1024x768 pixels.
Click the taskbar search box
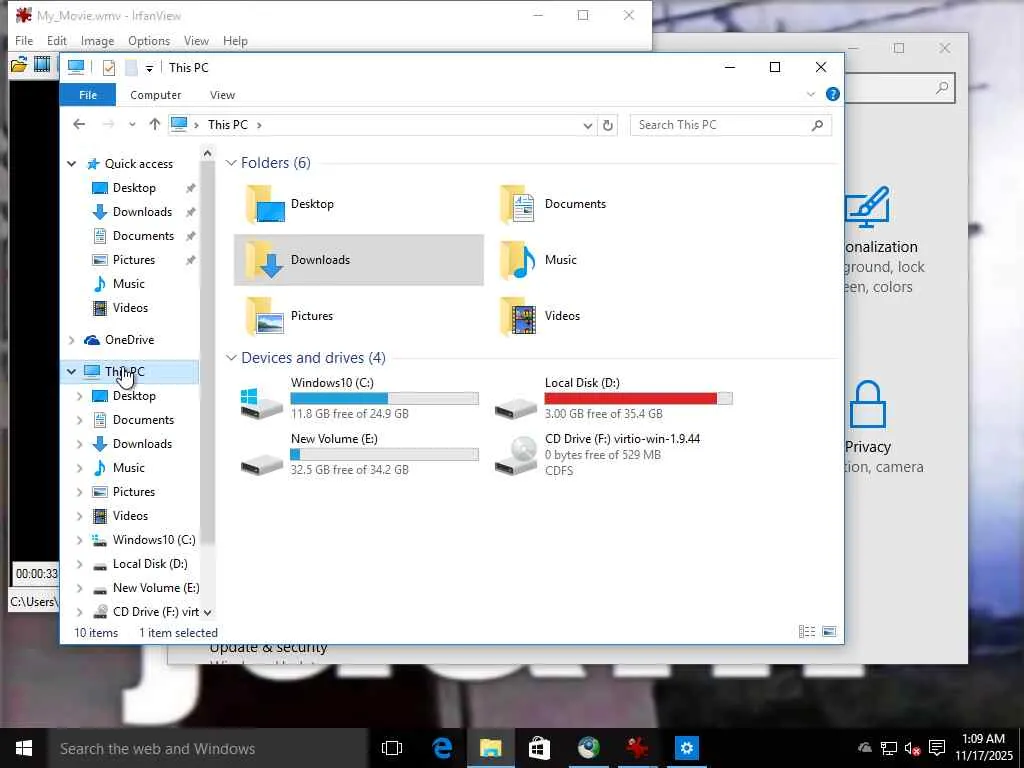208,748
